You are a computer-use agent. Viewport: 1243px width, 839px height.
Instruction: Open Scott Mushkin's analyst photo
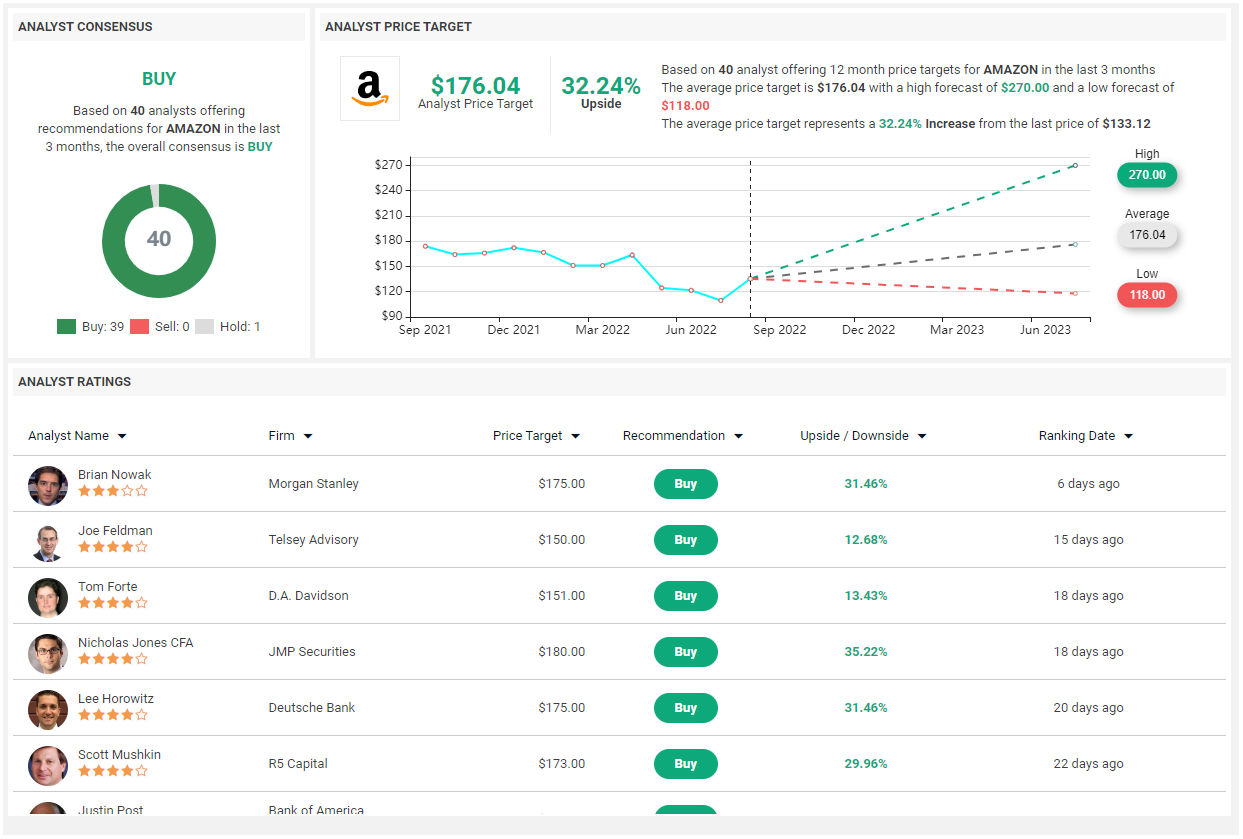(x=48, y=765)
